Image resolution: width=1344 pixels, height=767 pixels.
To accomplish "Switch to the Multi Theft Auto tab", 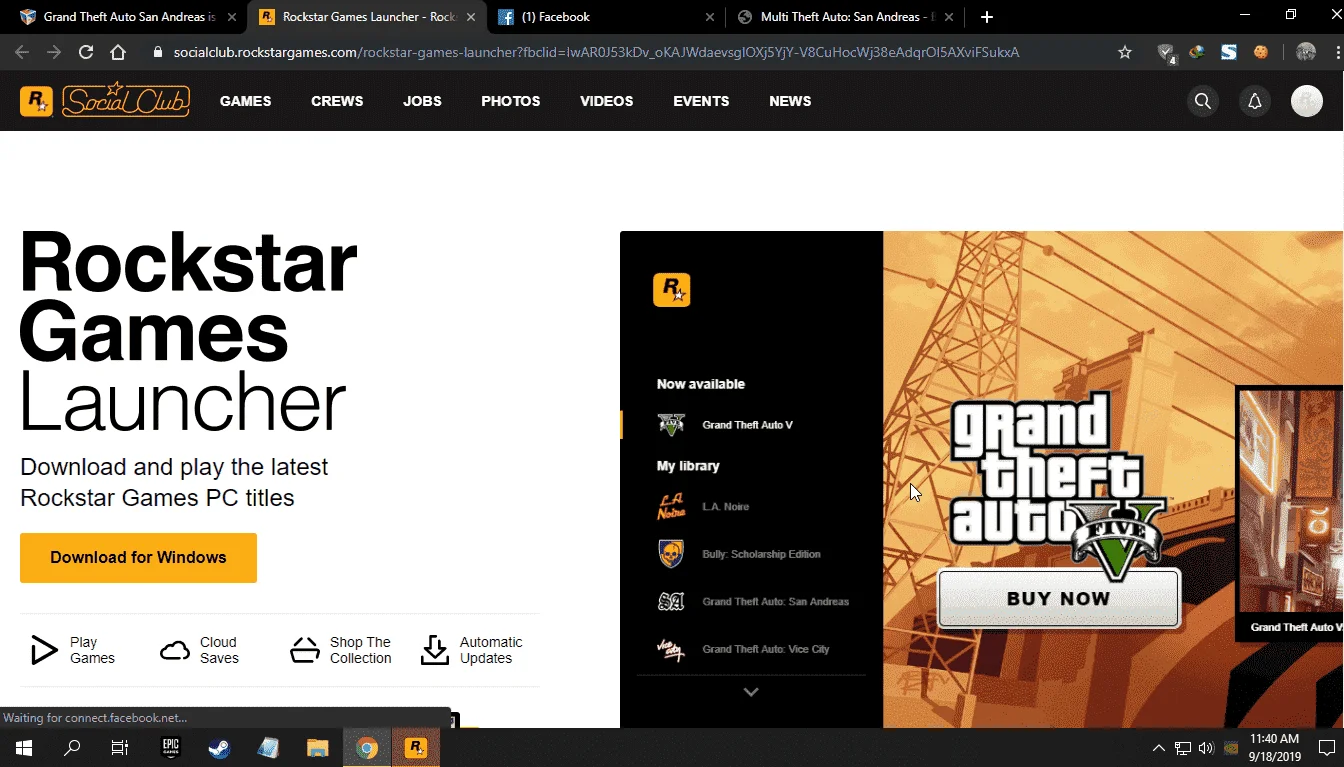I will 847,17.
